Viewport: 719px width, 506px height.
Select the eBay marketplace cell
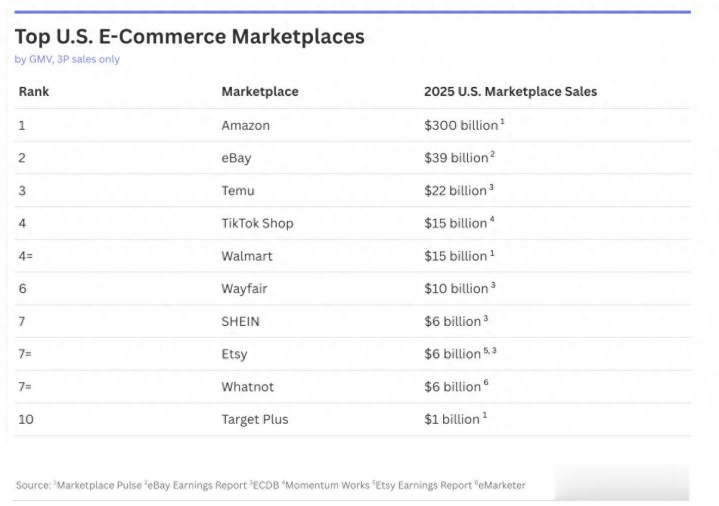[x=236, y=158]
